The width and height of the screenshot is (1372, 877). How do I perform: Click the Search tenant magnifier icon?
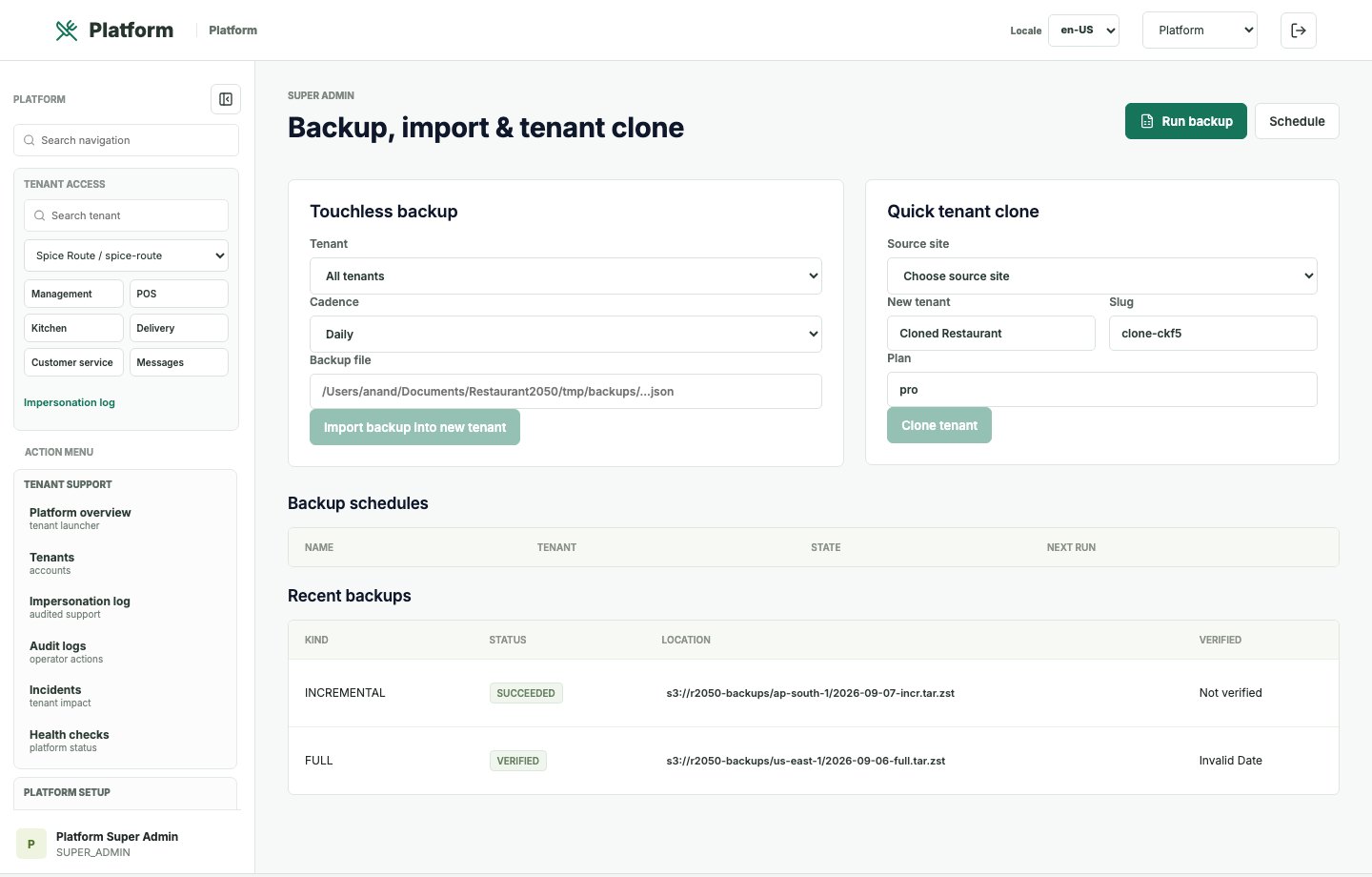click(x=40, y=215)
